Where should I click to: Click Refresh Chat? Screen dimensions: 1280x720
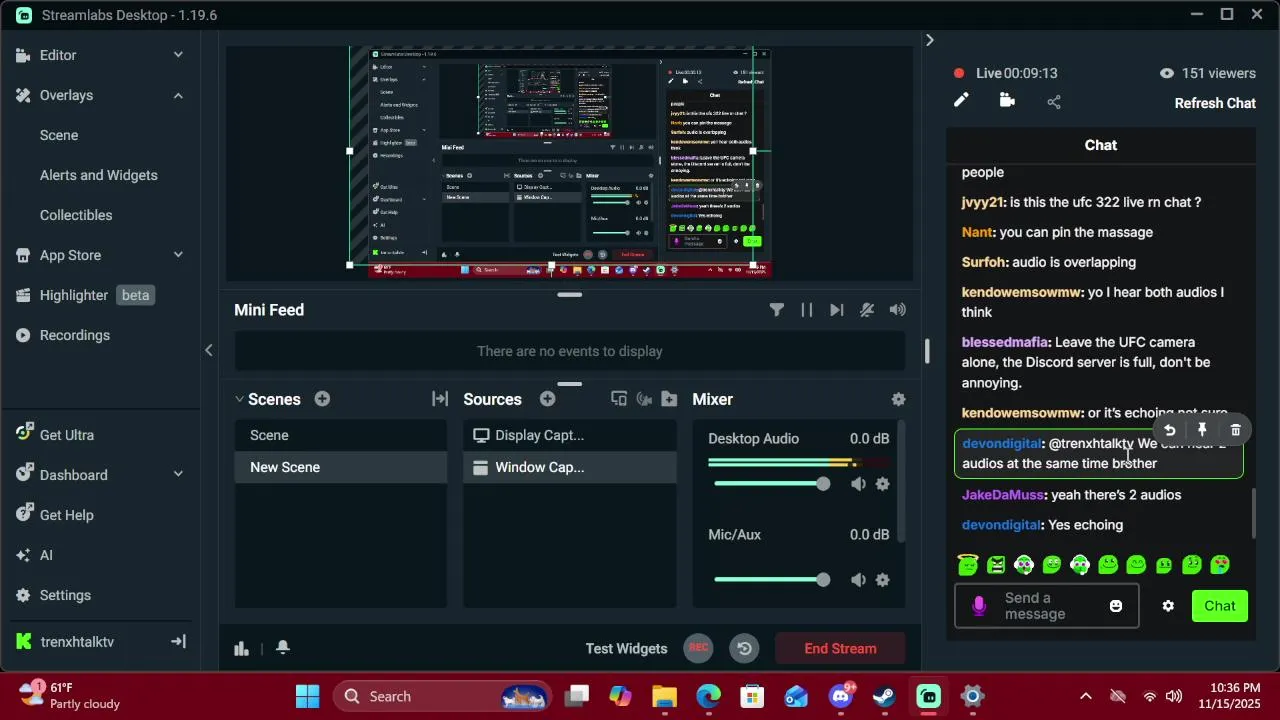click(1215, 103)
